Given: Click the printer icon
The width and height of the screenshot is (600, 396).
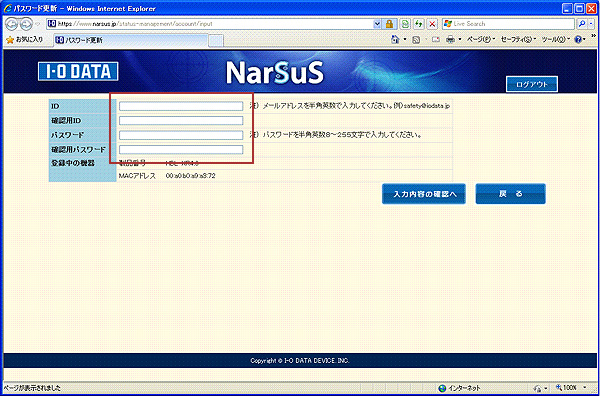Looking at the screenshot, I should (x=451, y=39).
